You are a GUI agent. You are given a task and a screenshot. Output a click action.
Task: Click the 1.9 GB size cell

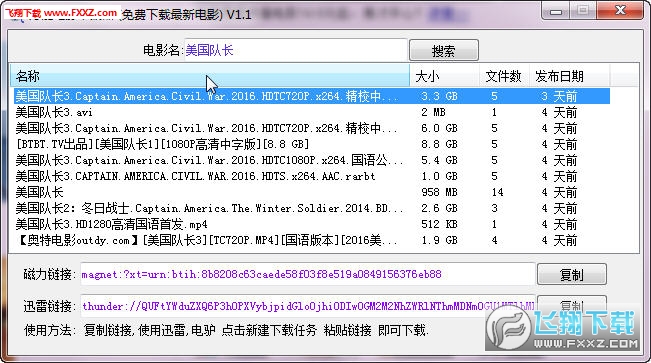pos(439,240)
